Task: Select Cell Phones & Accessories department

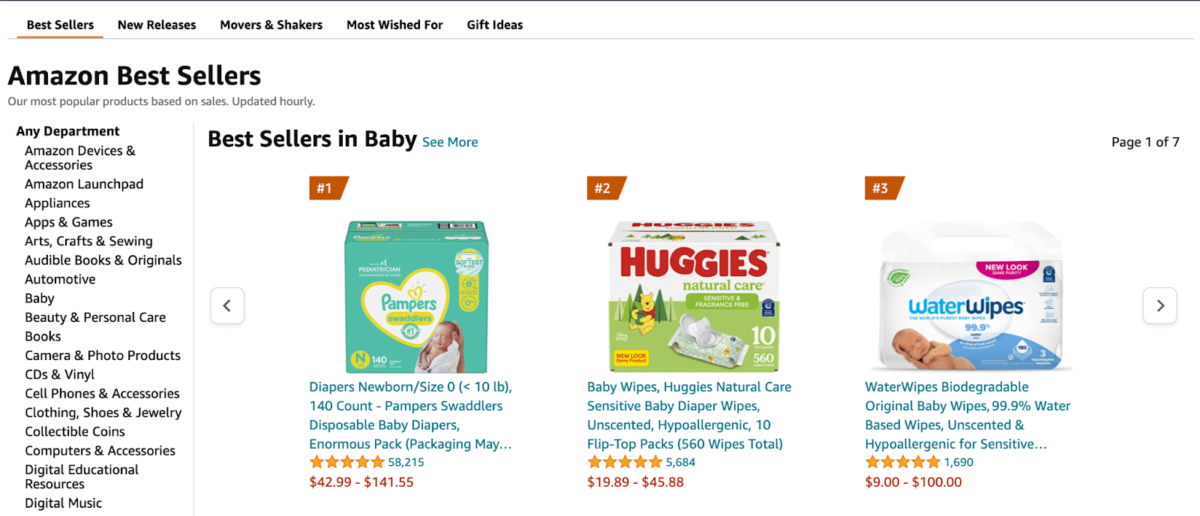Action: click(102, 393)
